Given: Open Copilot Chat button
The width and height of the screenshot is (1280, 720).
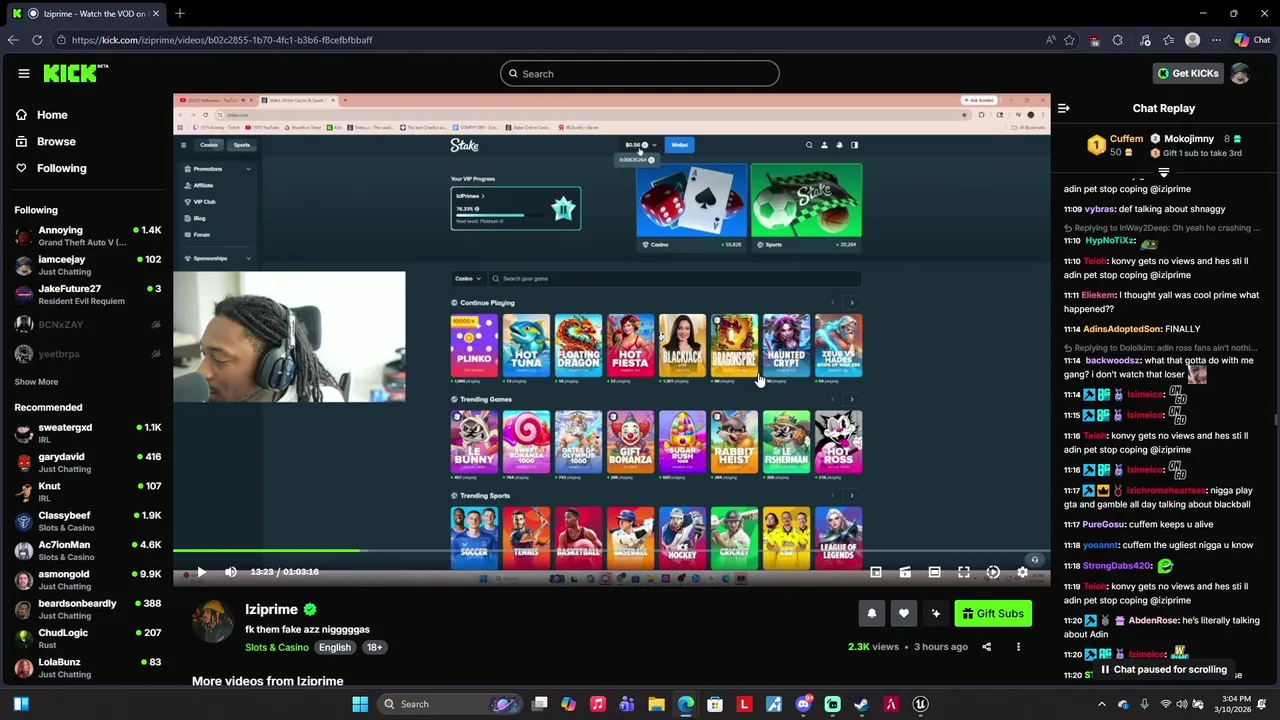Looking at the screenshot, I should click(x=1252, y=40).
